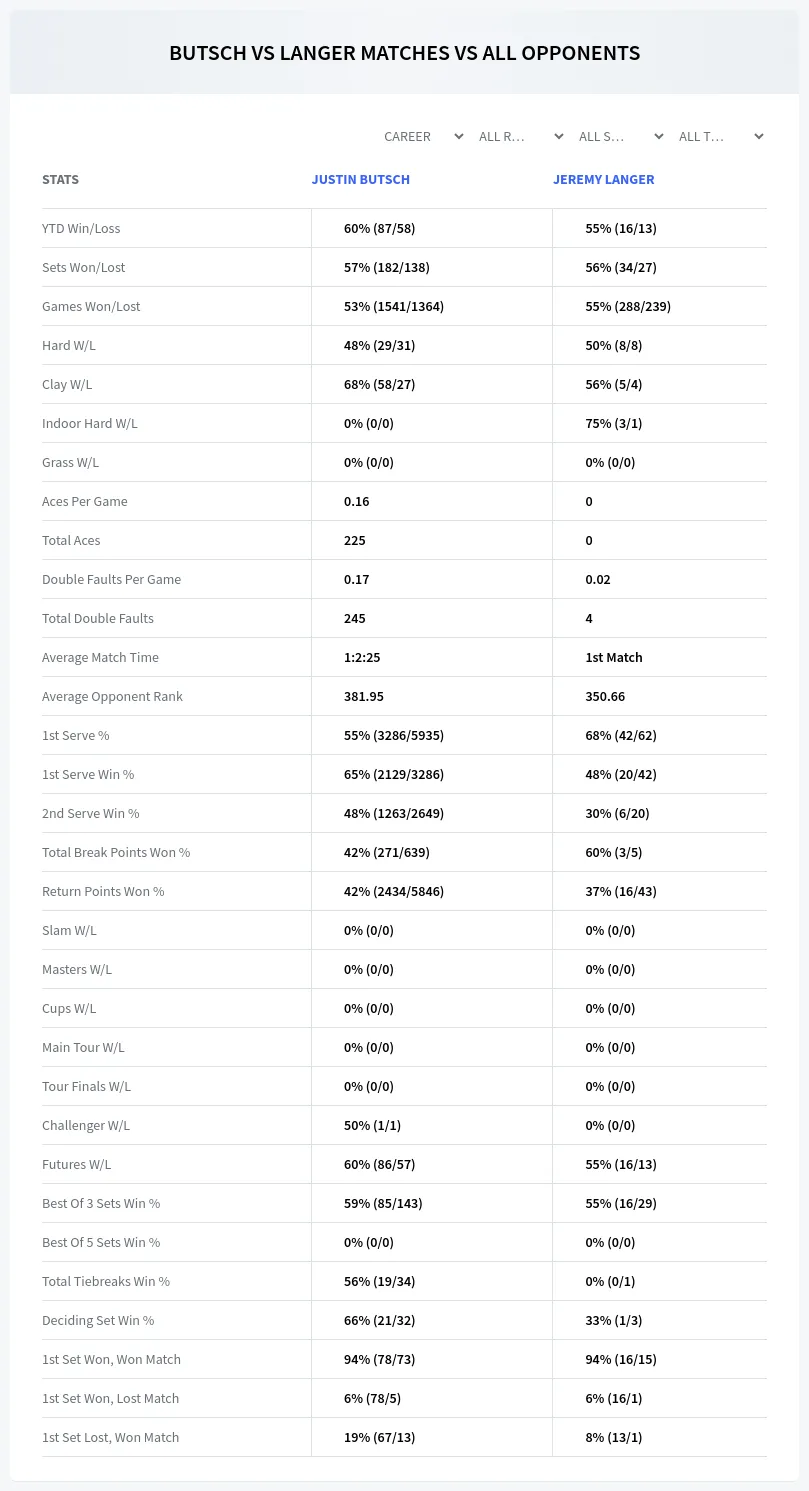Click the page title about Butsch vs Langer
The height and width of the screenshot is (1491, 809).
click(x=405, y=53)
